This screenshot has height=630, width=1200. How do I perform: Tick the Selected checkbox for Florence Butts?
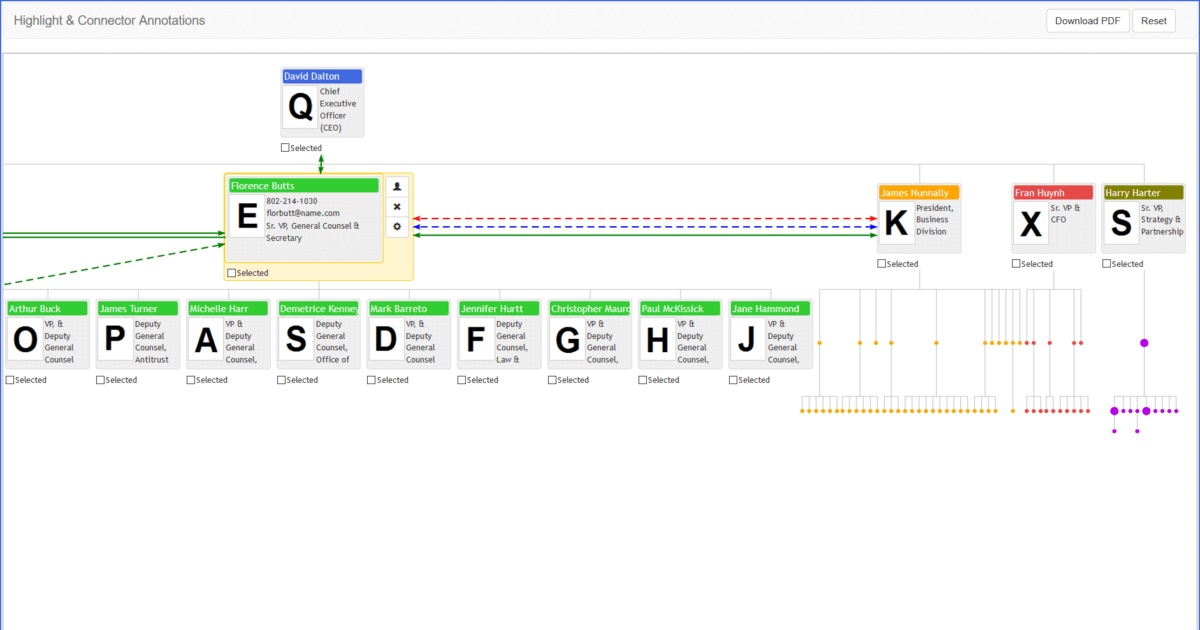(232, 273)
